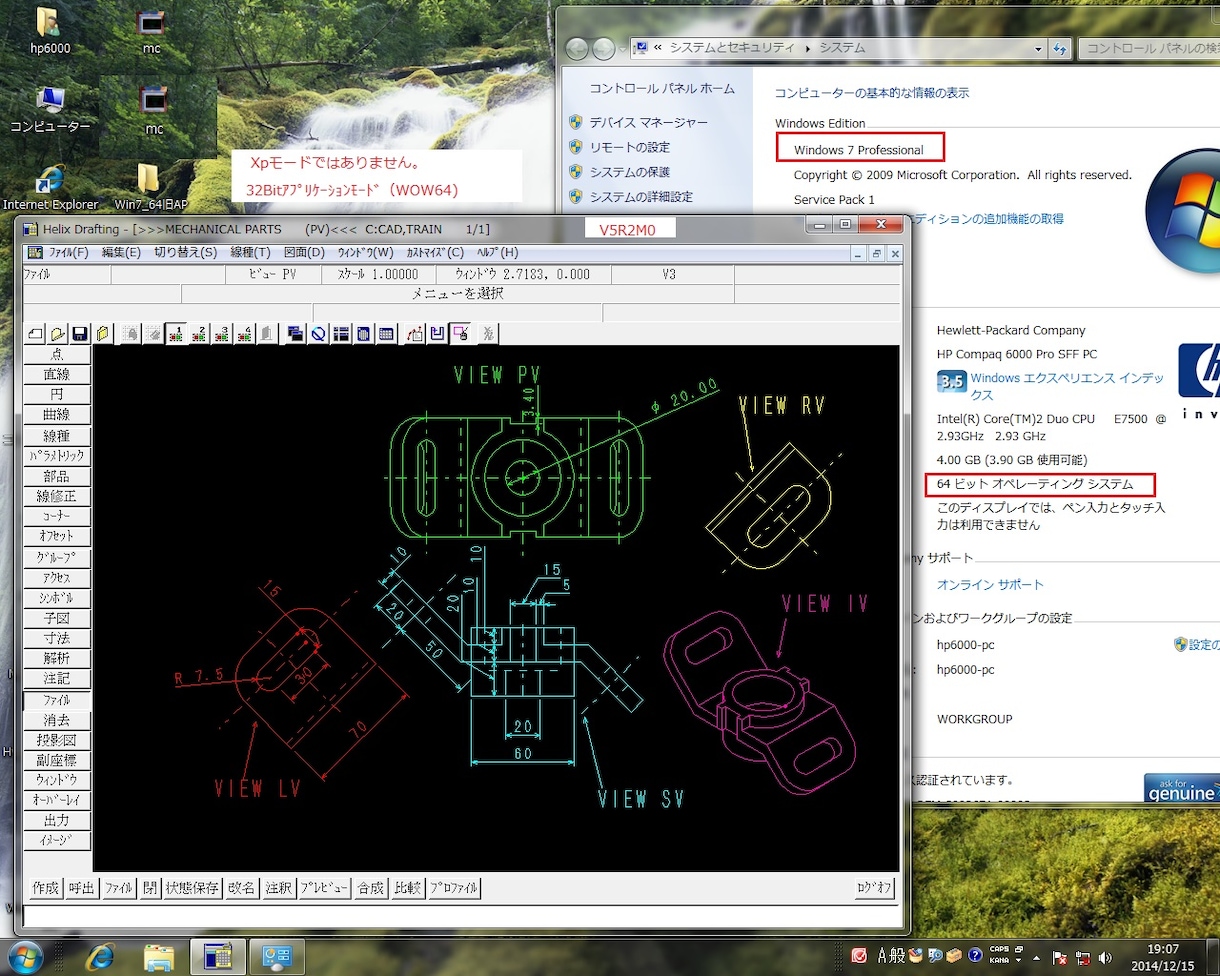Toggle the KANA indicator on IME bar

tap(999, 960)
